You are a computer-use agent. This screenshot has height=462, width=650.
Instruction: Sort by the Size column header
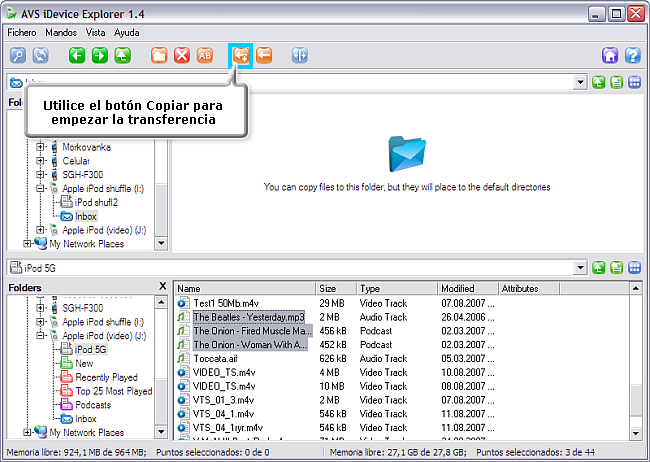tap(336, 288)
